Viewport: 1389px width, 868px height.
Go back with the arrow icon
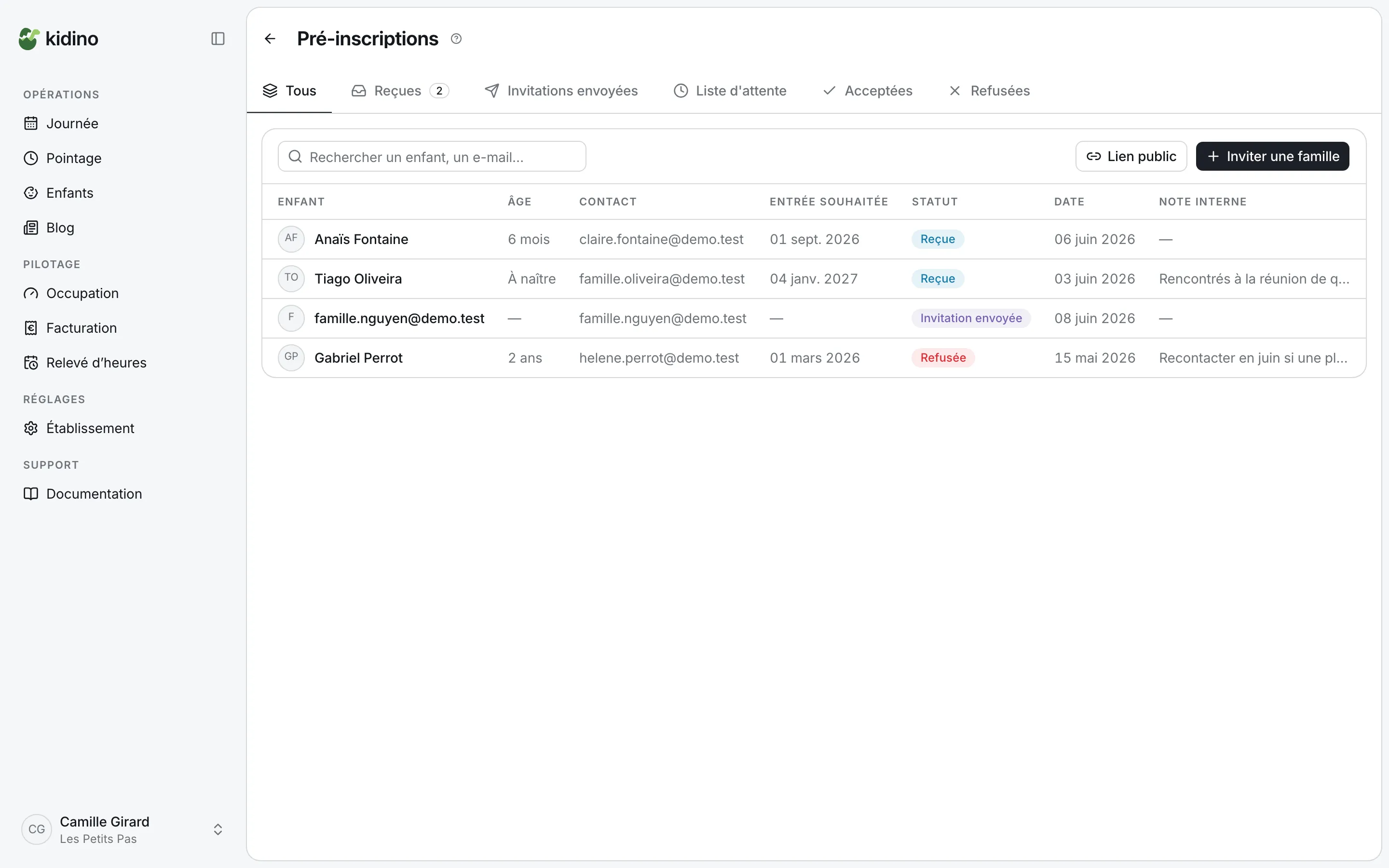pyautogui.click(x=270, y=39)
